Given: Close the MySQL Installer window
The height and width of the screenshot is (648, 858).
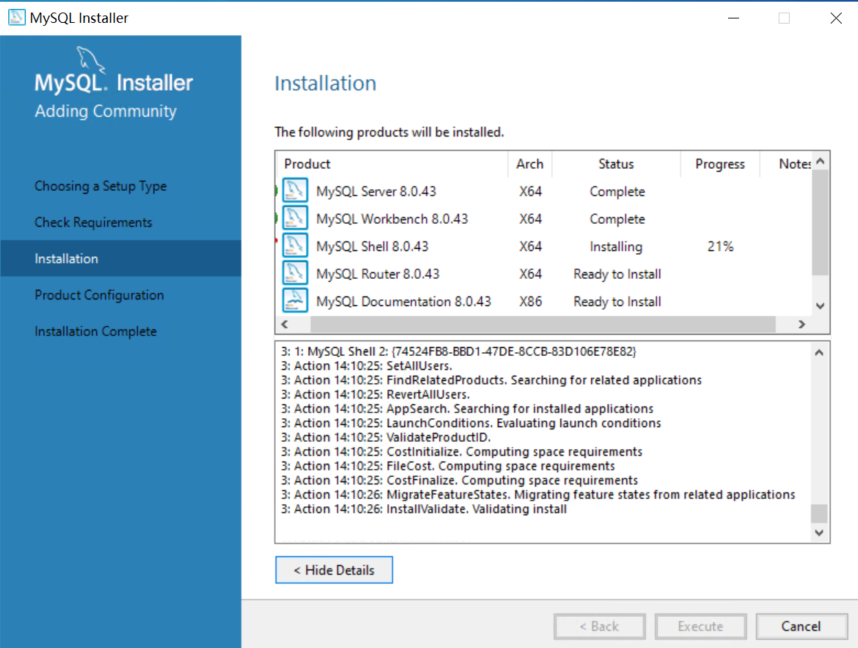Looking at the screenshot, I should (x=836, y=18).
